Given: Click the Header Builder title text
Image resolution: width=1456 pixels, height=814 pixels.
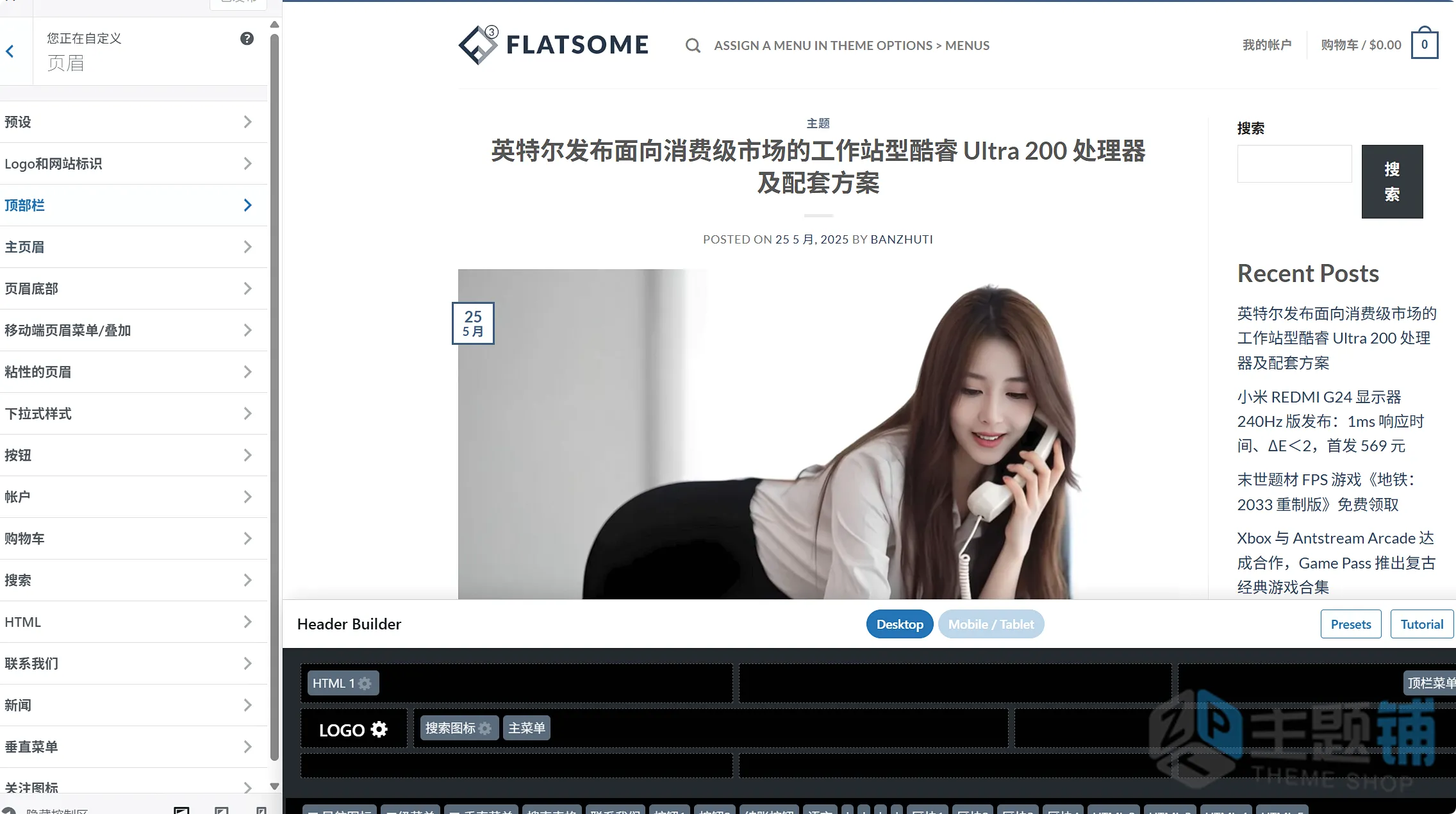Looking at the screenshot, I should (x=349, y=624).
